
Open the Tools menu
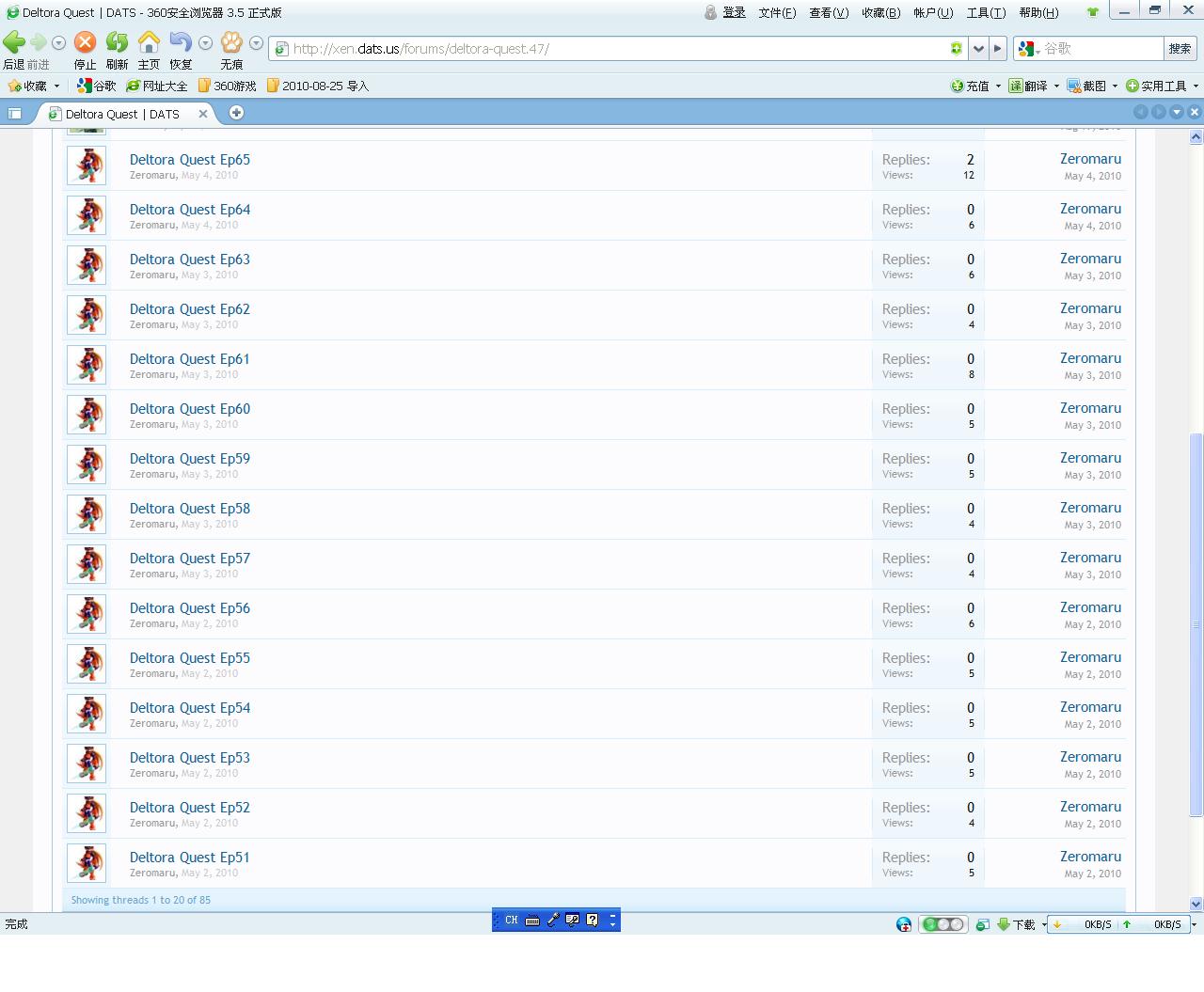[x=986, y=12]
